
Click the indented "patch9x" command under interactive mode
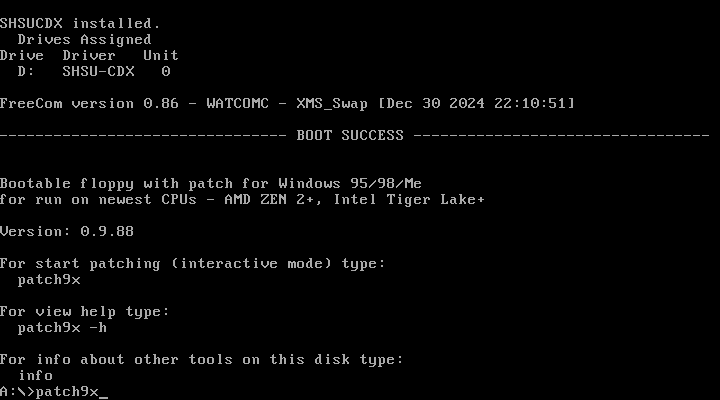coord(49,279)
